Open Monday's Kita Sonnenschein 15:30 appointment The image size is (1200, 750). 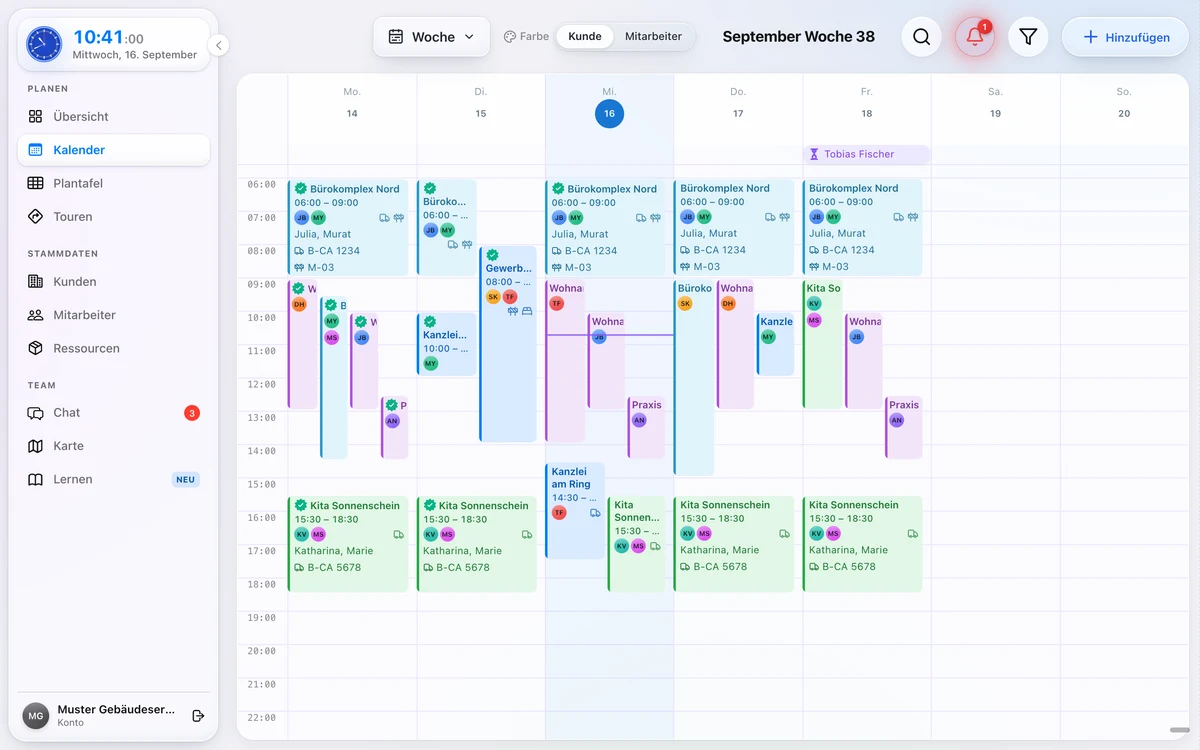click(x=348, y=544)
